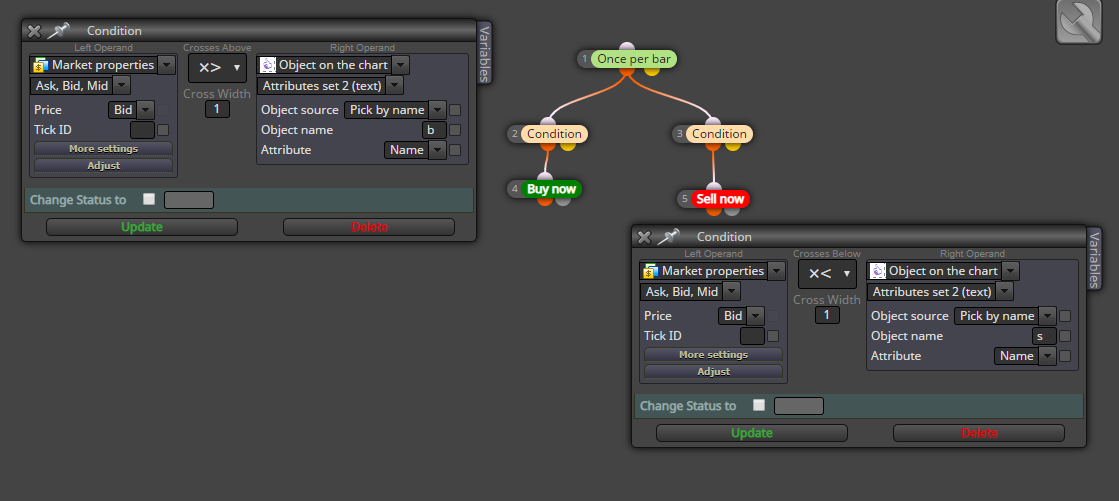
Task: Select the Once per bar node
Action: tap(634, 59)
